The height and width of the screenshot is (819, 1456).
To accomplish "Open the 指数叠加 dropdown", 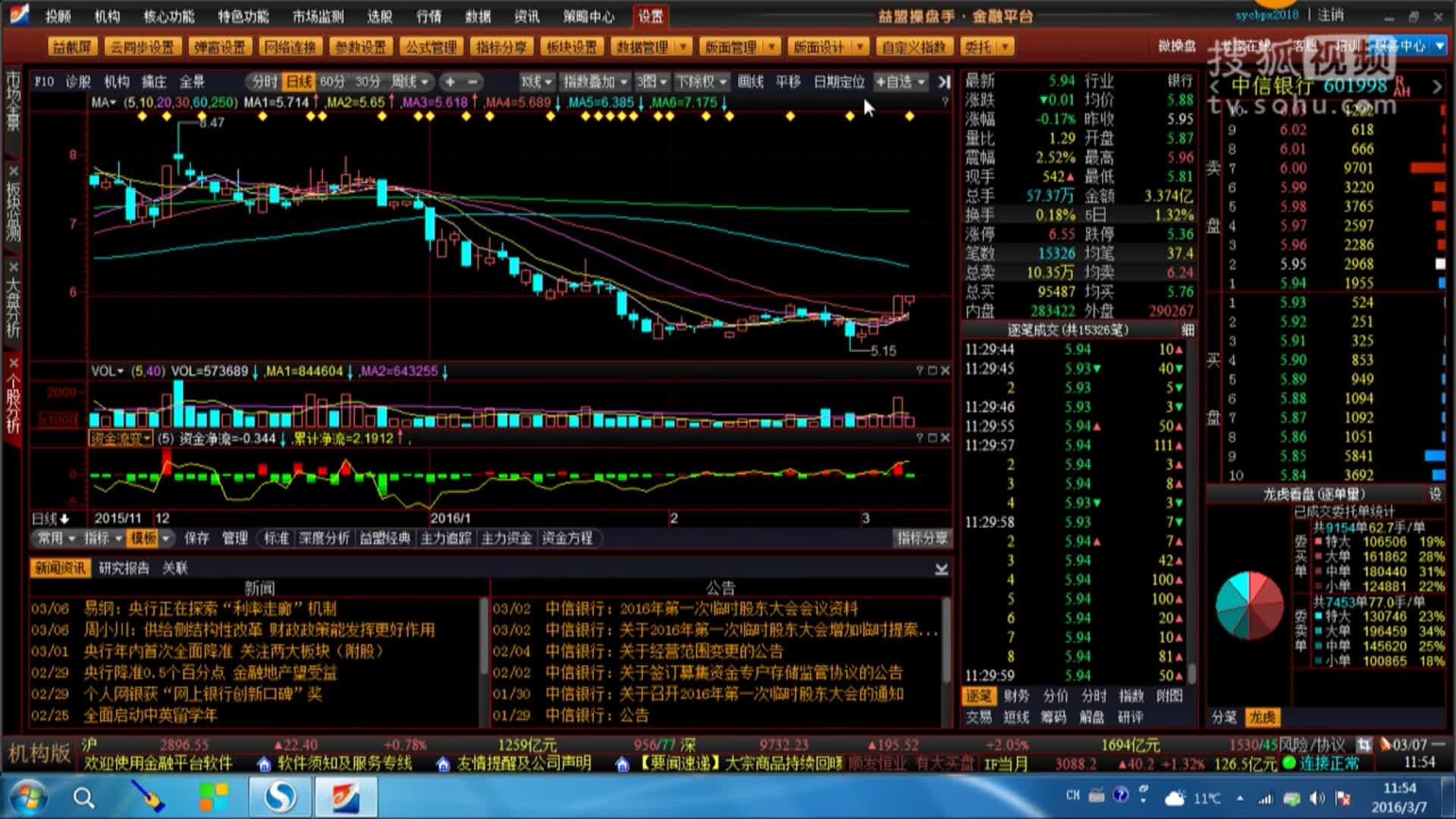I will point(595,82).
